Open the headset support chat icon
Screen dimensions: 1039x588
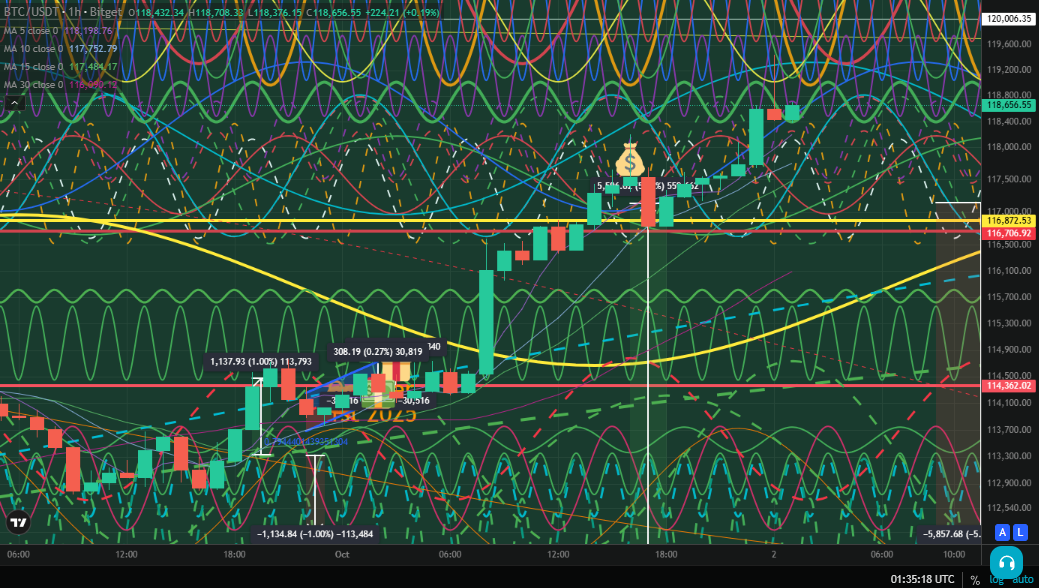(x=1007, y=563)
